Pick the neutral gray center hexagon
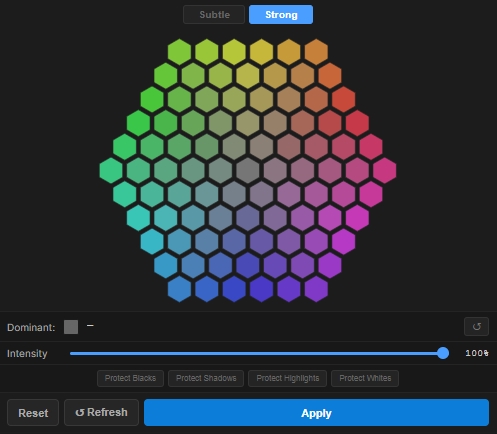The height and width of the screenshot is (434, 497). (248, 171)
